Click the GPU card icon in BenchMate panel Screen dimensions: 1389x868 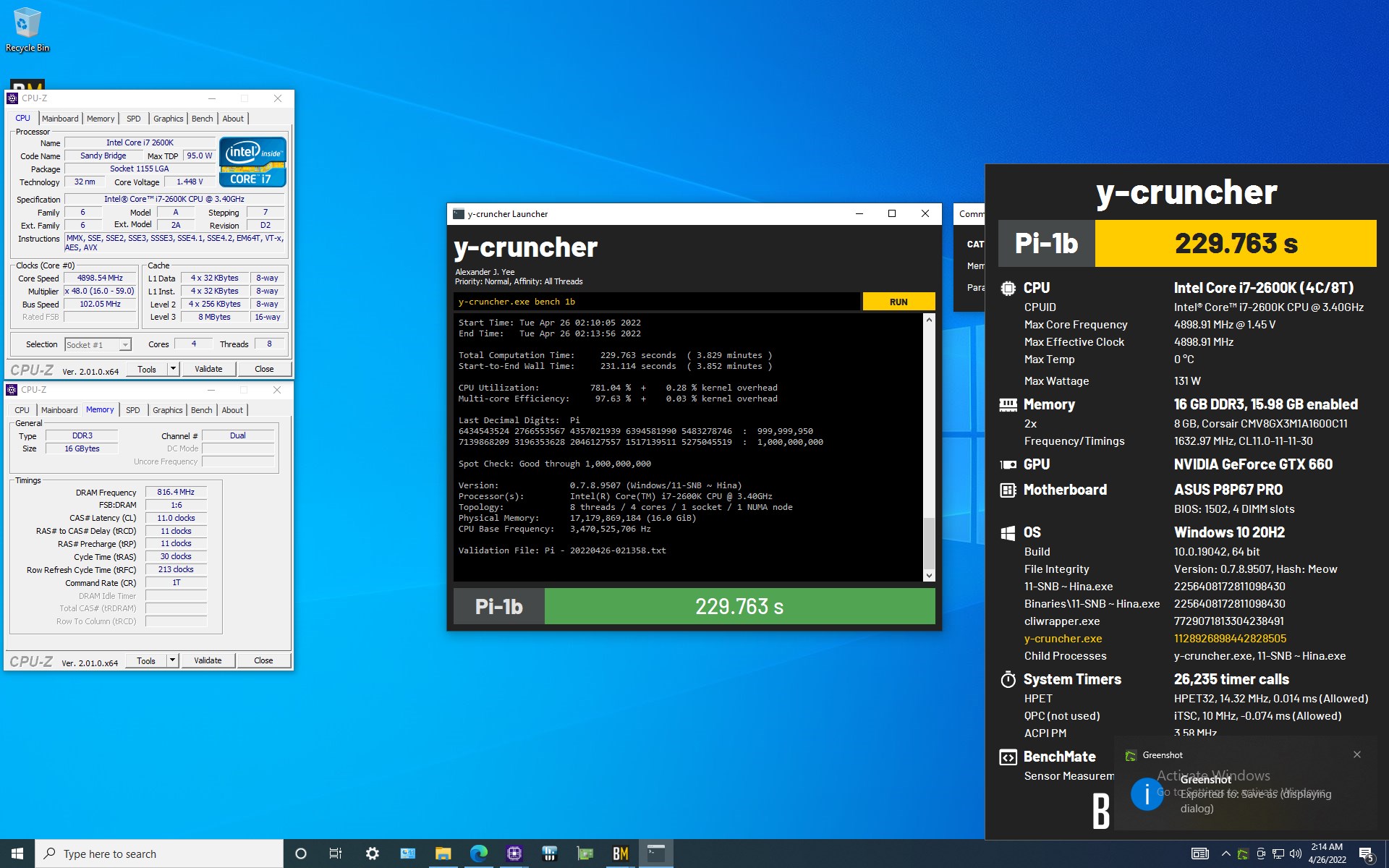tap(1008, 464)
